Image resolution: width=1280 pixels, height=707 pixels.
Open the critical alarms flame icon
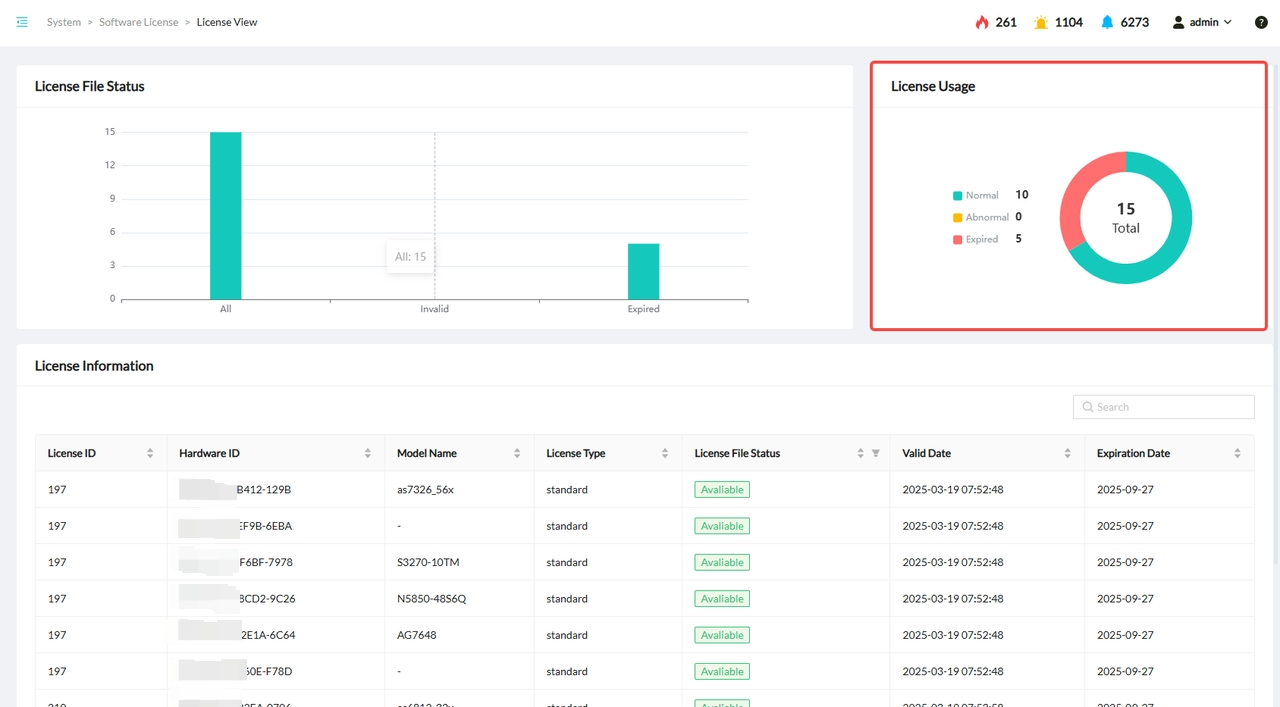(982, 22)
